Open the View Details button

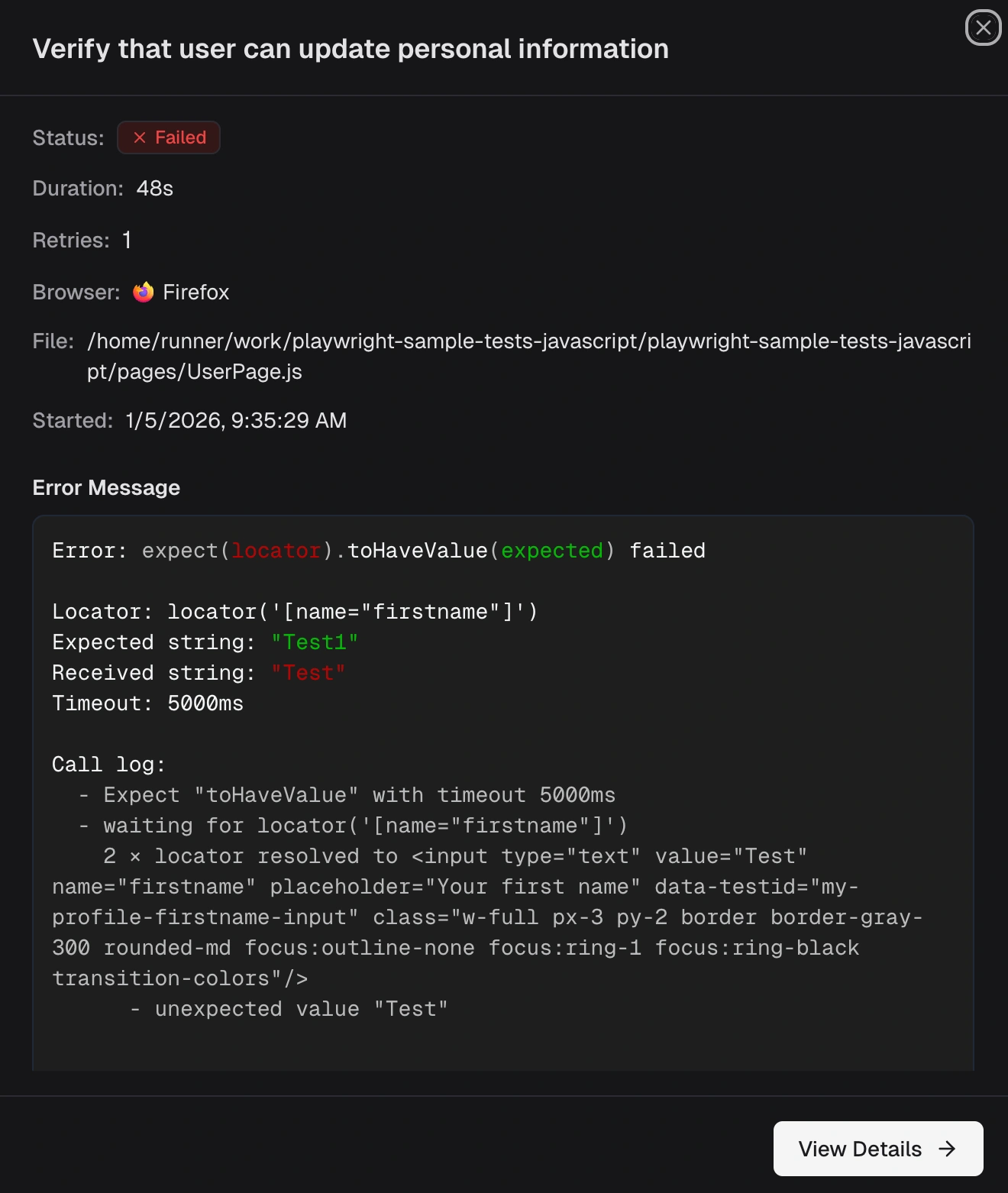[x=877, y=1149]
